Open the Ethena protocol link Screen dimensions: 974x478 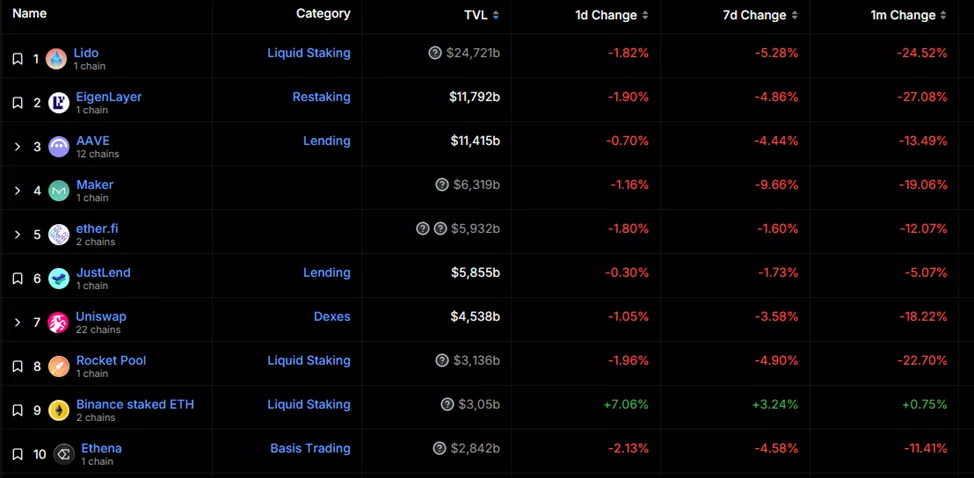pos(101,448)
